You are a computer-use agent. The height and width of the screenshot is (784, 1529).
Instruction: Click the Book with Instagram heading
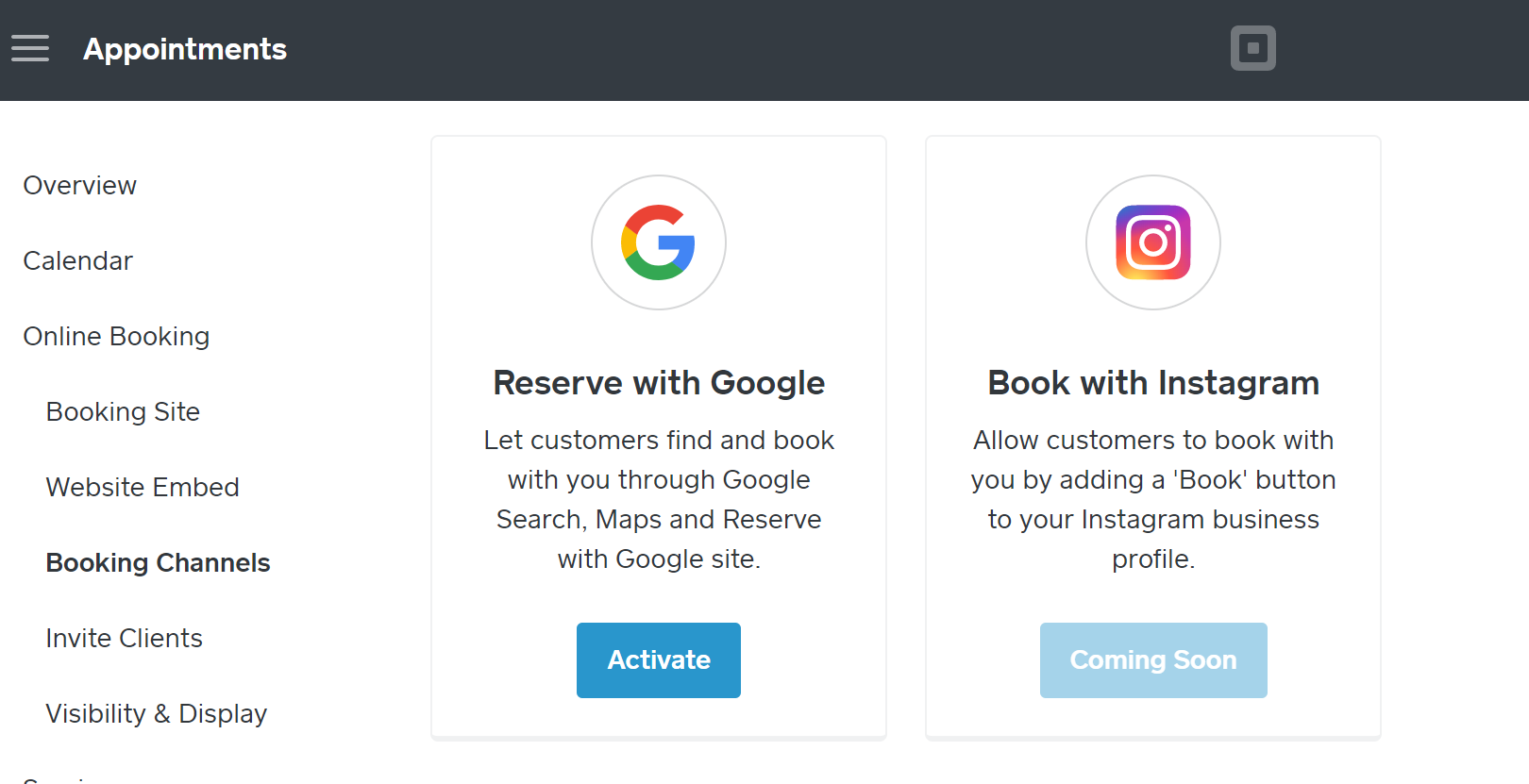pyautogui.click(x=1152, y=383)
